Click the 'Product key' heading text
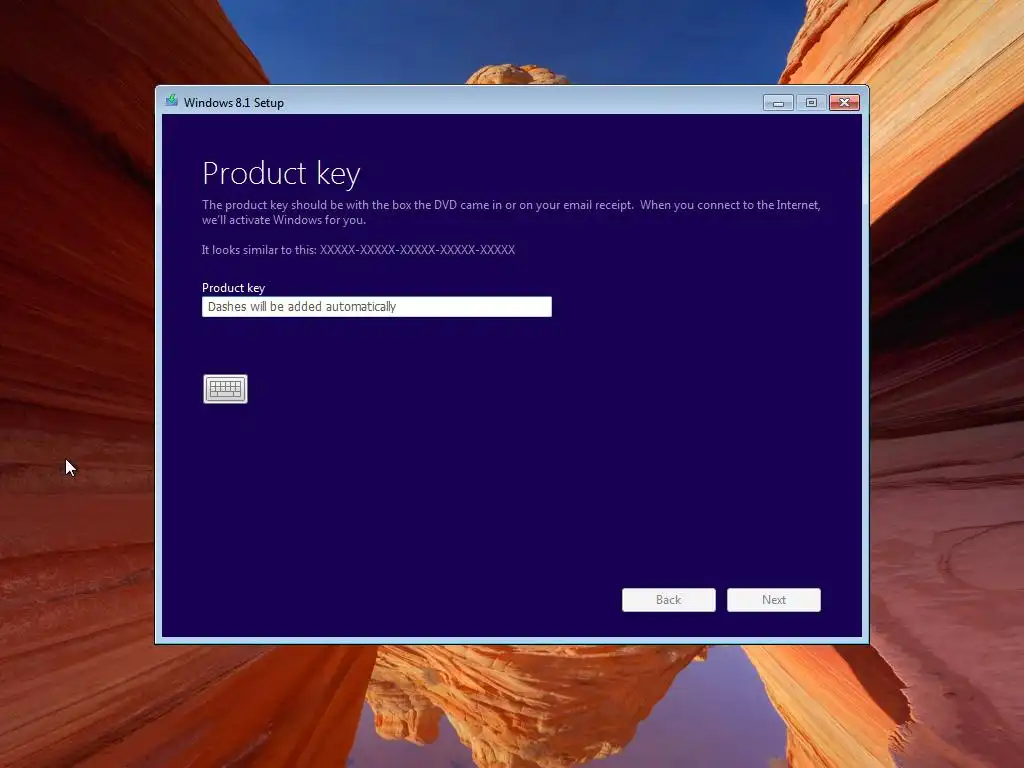 click(x=281, y=174)
